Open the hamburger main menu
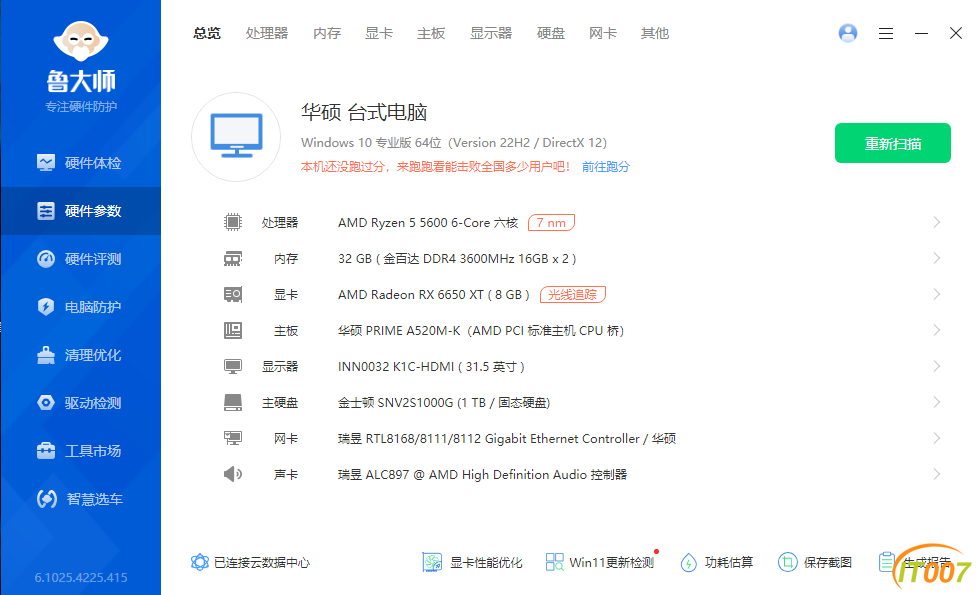Screen dimensions: 977x595 coord(885,34)
